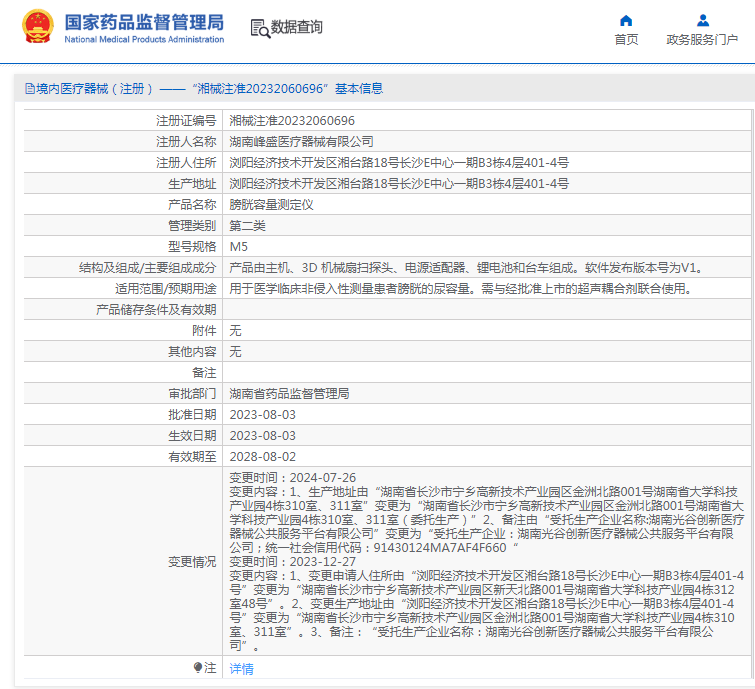Click the 政务服务门户 person icon
Screen dimensions: 755x689
[702, 20]
